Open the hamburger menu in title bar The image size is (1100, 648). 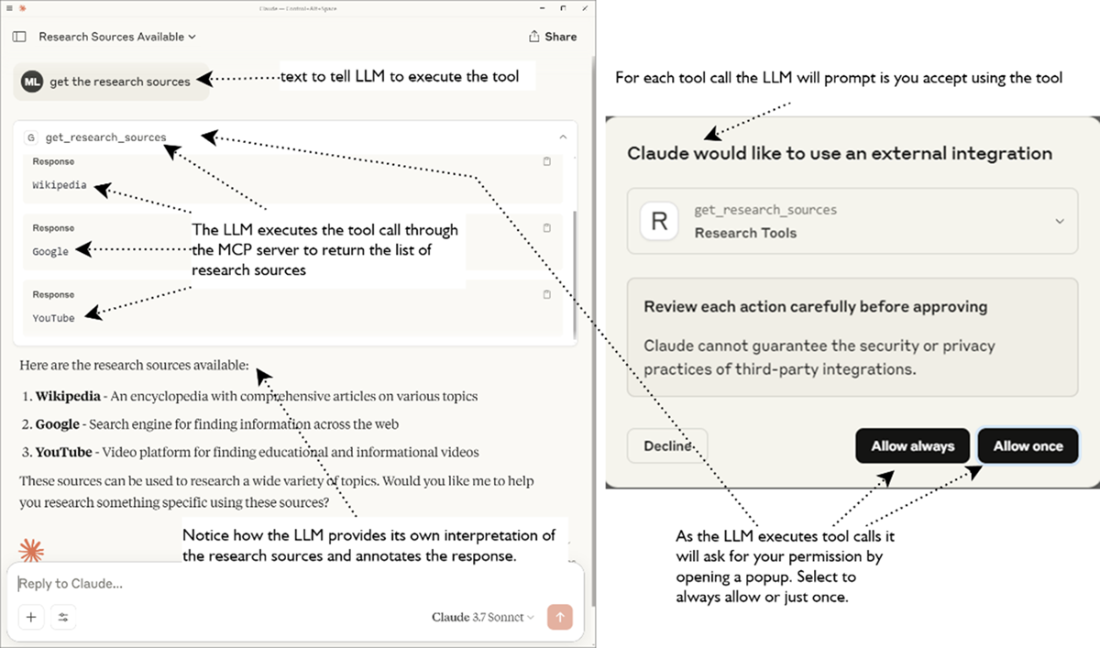(8, 8)
